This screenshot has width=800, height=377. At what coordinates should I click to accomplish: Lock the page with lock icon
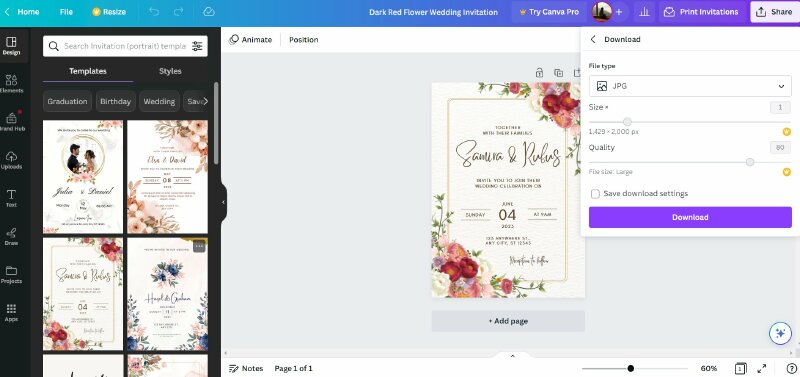point(539,73)
